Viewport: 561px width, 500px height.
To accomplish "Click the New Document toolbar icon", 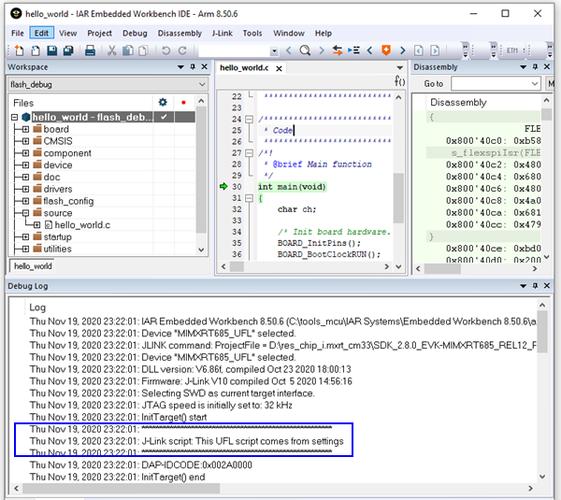I will [x=19, y=50].
